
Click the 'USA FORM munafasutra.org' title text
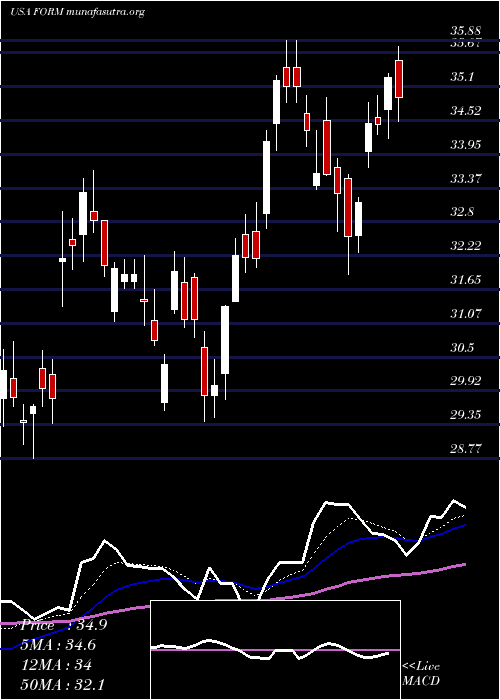pos(77,12)
